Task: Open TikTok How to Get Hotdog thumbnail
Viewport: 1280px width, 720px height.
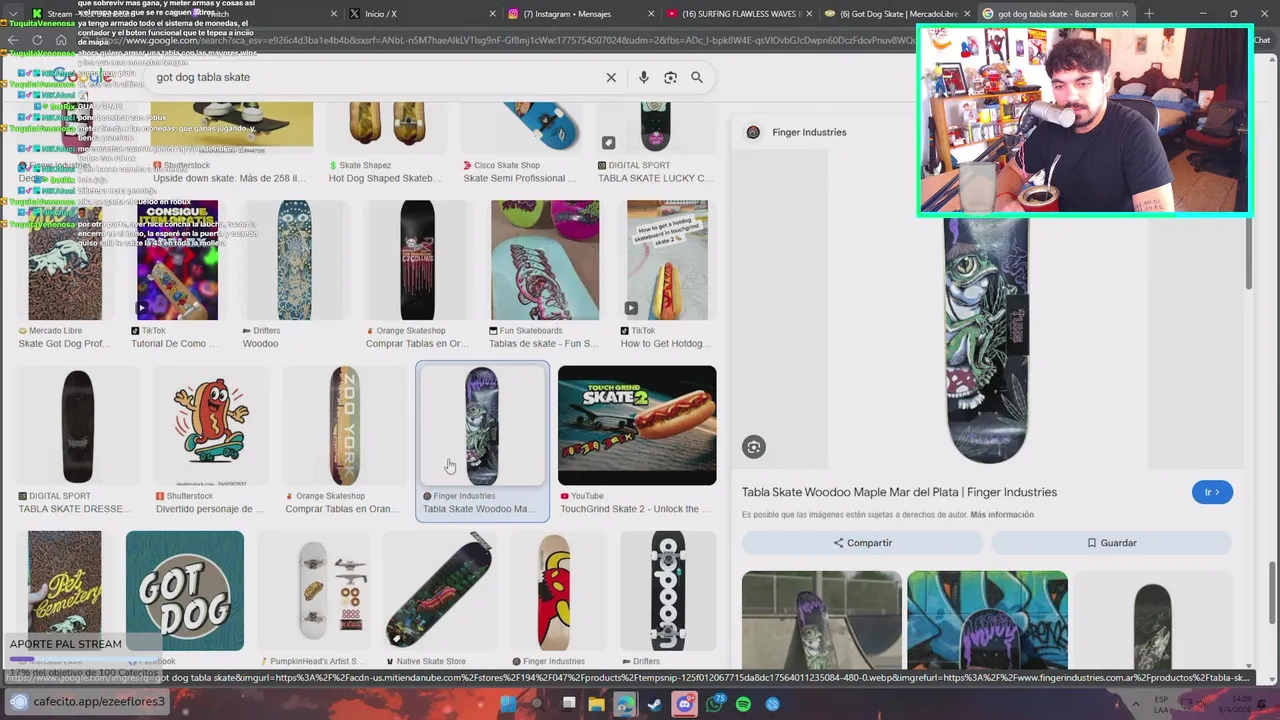Action: click(667, 260)
